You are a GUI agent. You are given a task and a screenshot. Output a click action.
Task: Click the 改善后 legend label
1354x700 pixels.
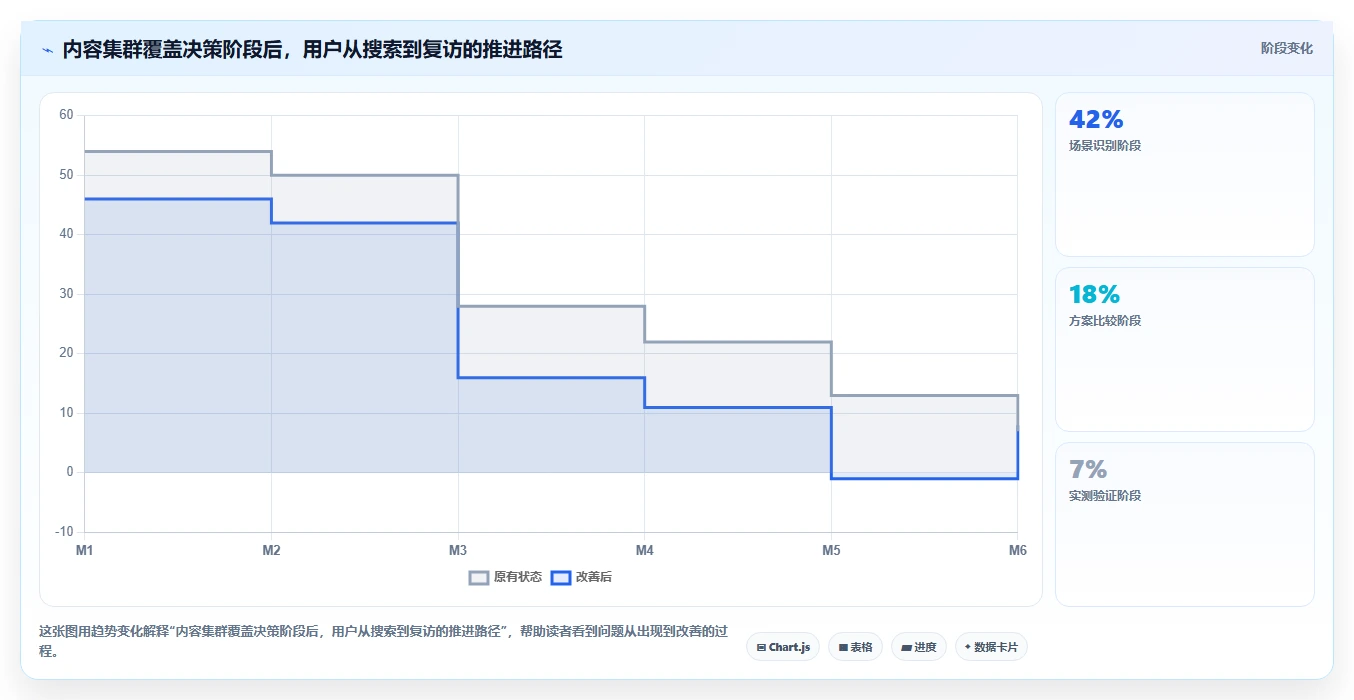[x=594, y=577]
